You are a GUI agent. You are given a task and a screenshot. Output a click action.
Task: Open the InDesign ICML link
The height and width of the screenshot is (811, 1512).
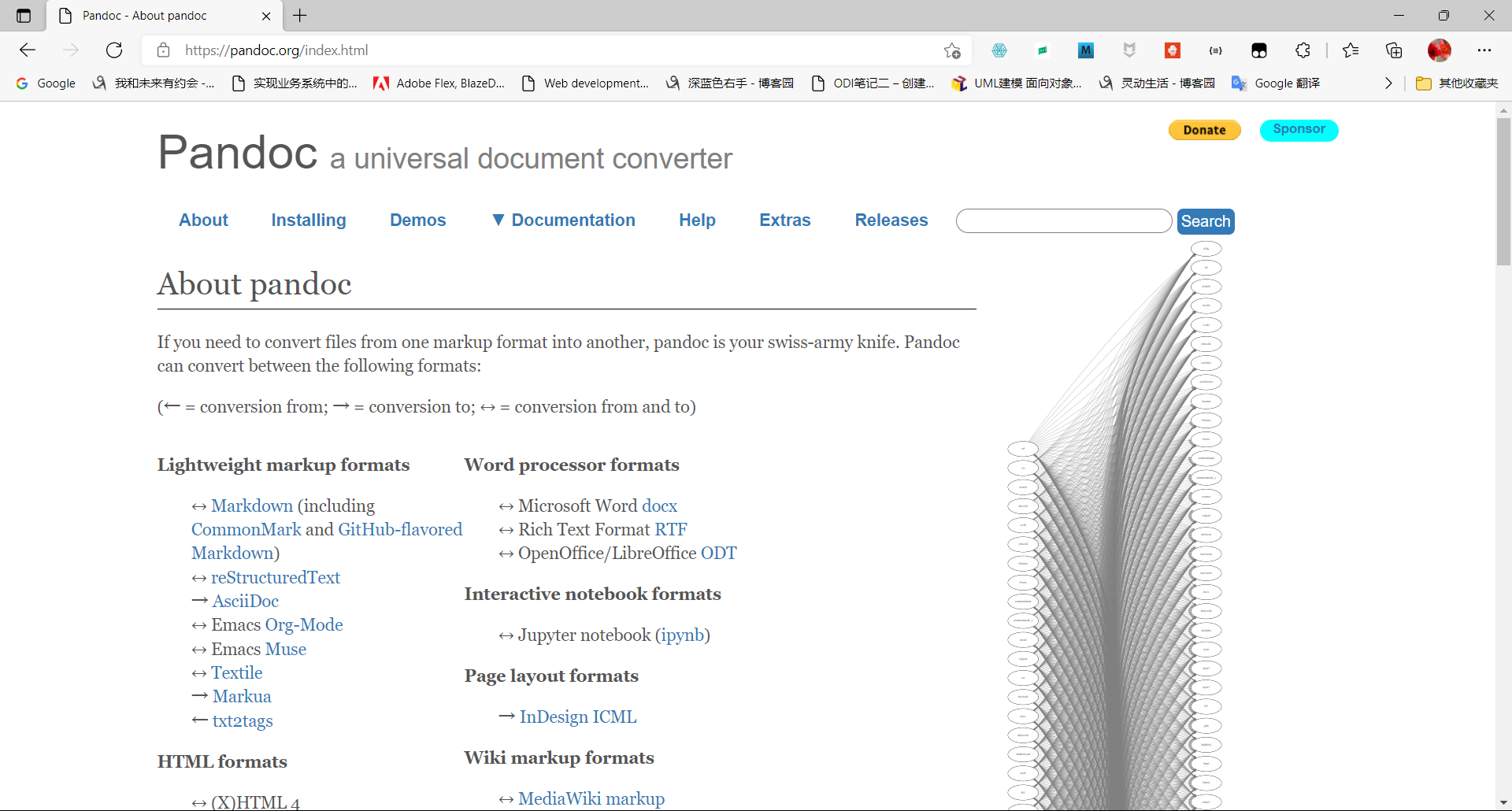(x=578, y=717)
